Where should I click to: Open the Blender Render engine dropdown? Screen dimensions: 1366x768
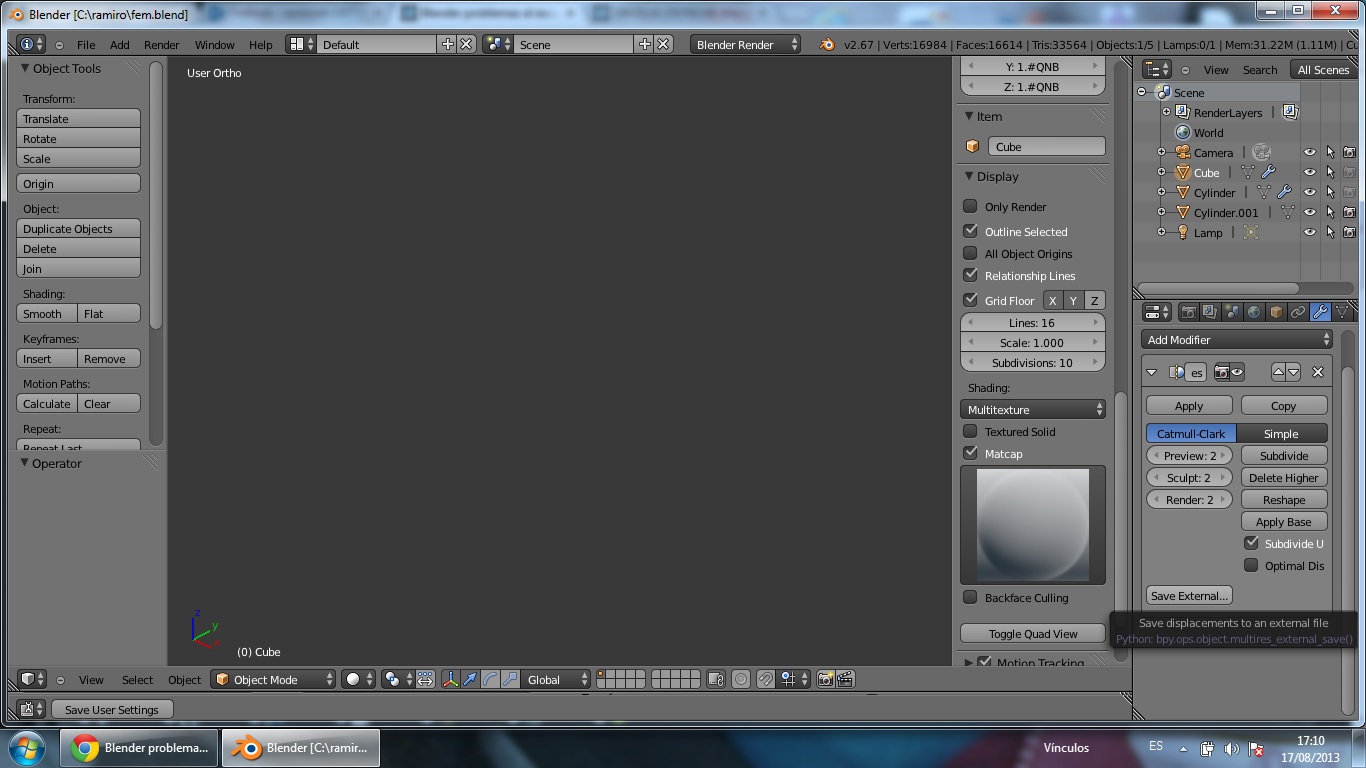click(x=745, y=44)
